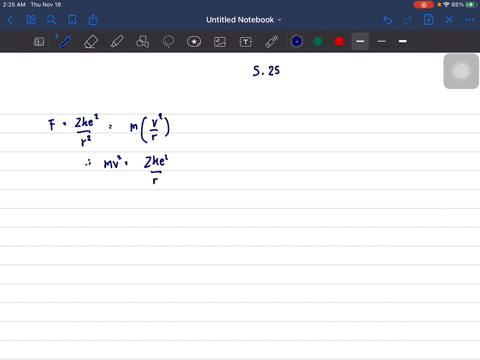The height and width of the screenshot is (360, 480).
Task: Bookmark this page
Action: [x=72, y=20]
